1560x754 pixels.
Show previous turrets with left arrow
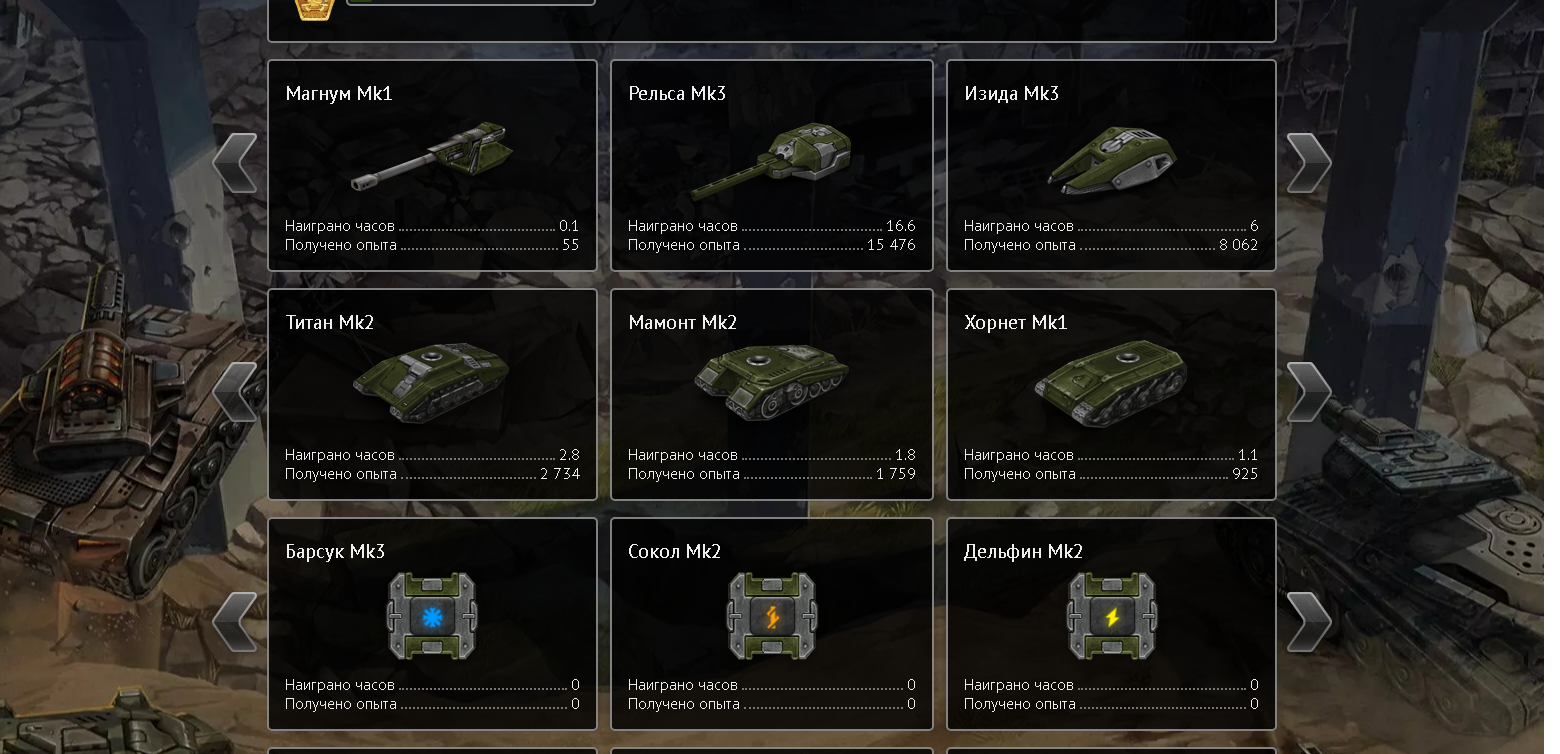(x=235, y=163)
